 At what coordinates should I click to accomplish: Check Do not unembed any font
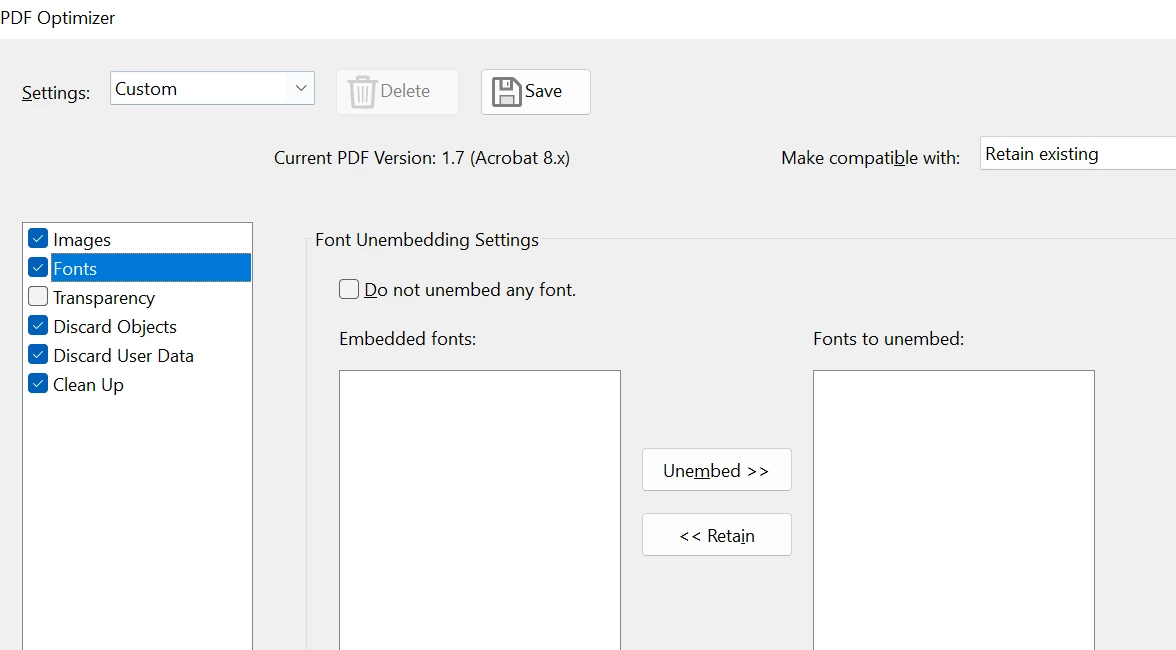(349, 289)
